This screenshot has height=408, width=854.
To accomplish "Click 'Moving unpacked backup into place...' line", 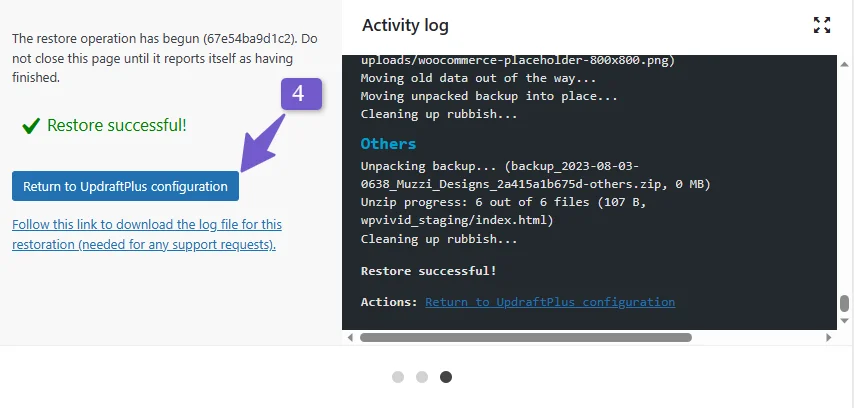I will click(x=489, y=96).
